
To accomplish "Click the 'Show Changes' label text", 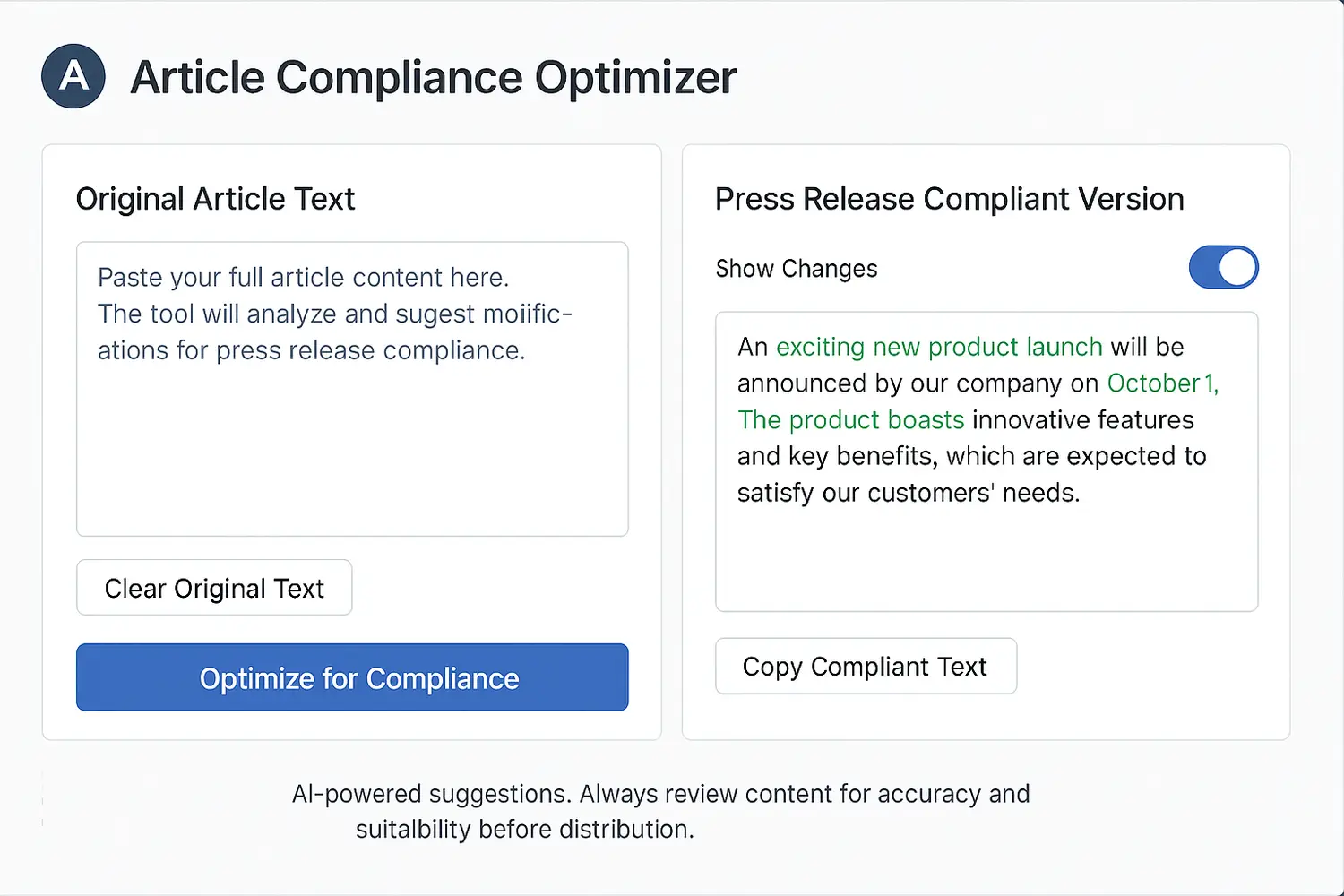I will tap(797, 269).
